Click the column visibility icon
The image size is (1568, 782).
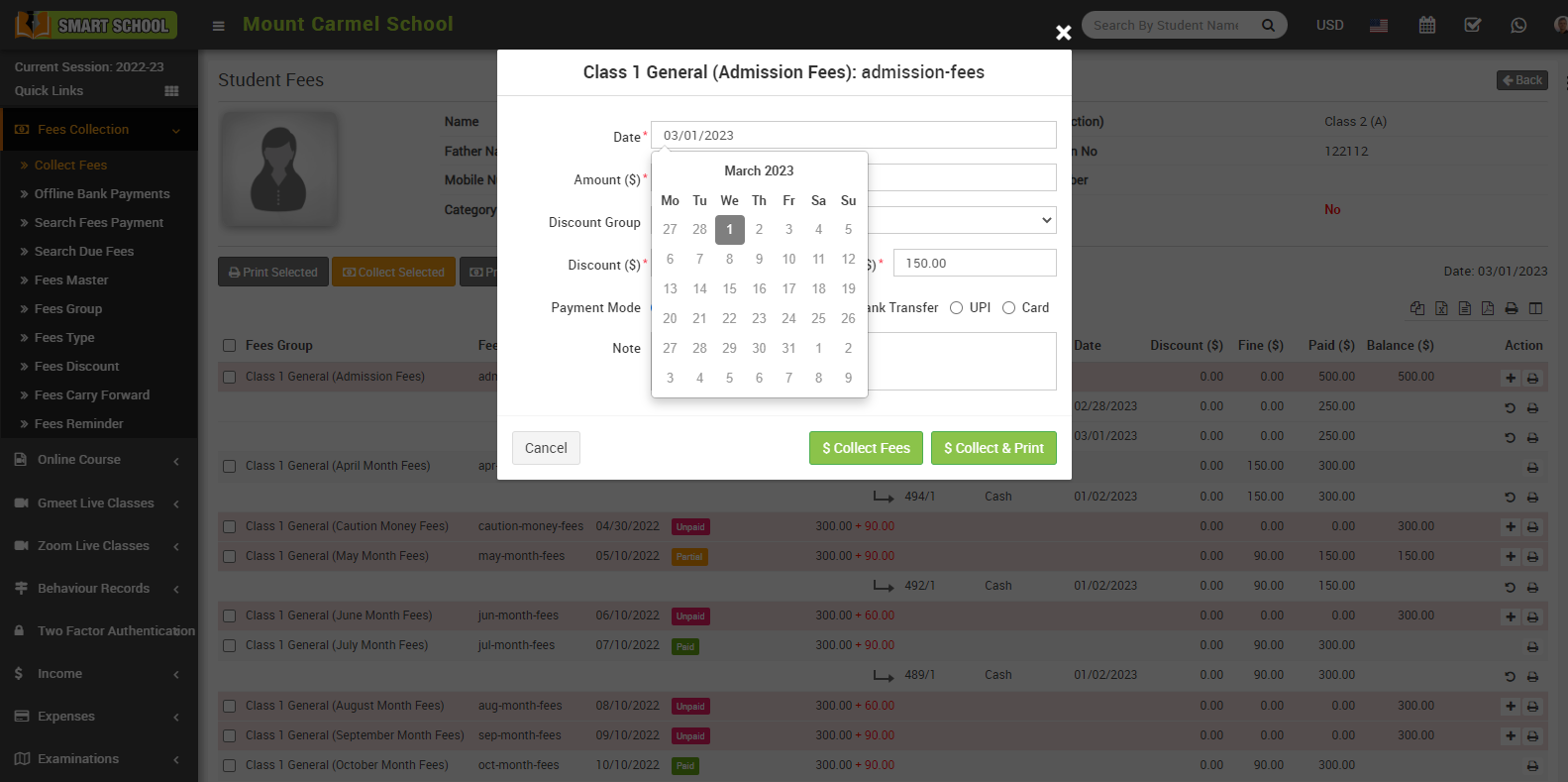[x=1535, y=308]
